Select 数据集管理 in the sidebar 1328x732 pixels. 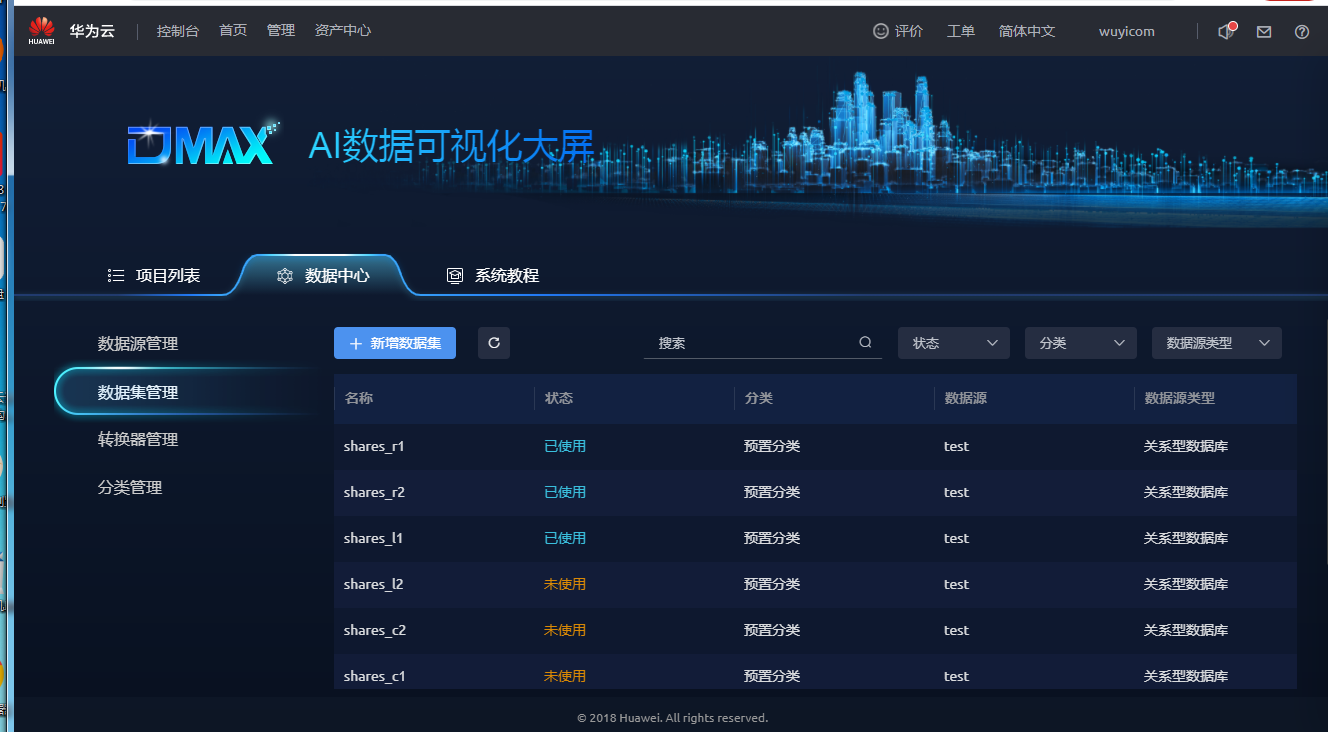point(138,393)
